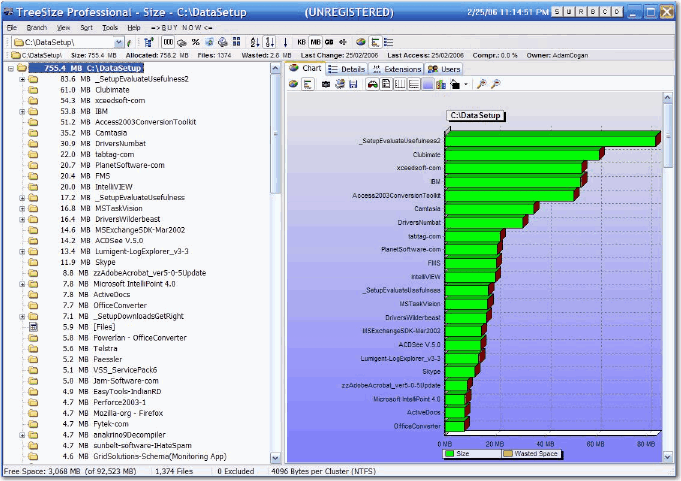The height and width of the screenshot is (481, 681).
Task: Expand the IBM folder node
Action: [22, 111]
